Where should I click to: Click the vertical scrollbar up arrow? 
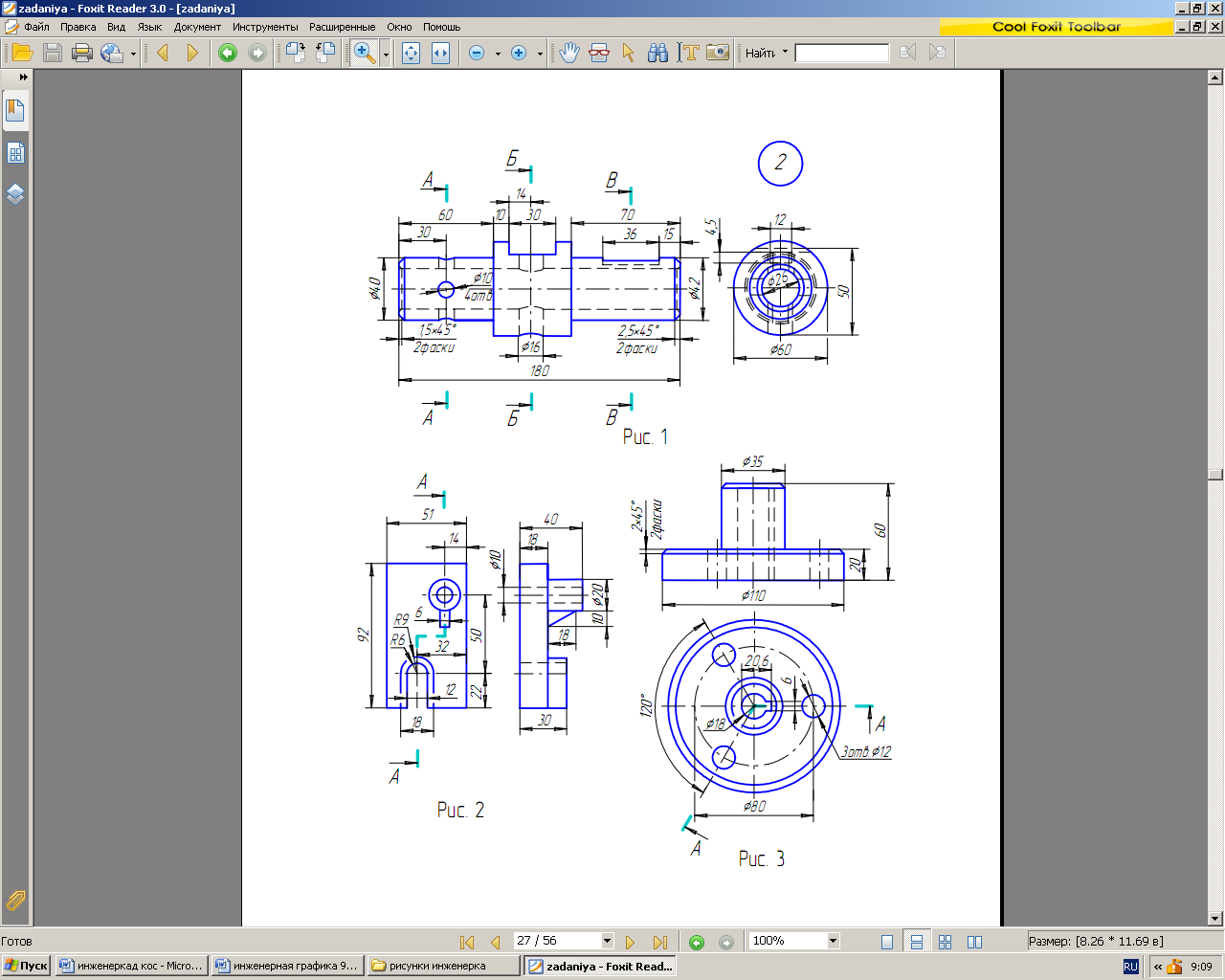click(x=1216, y=78)
